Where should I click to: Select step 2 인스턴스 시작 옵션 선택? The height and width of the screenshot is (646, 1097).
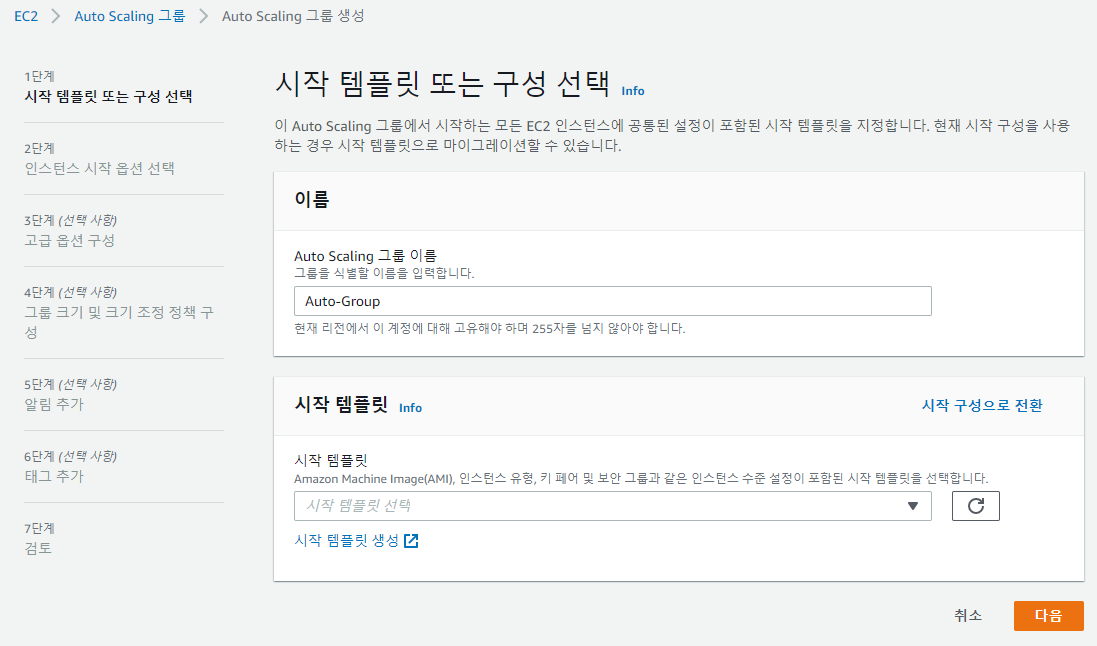click(x=99, y=168)
